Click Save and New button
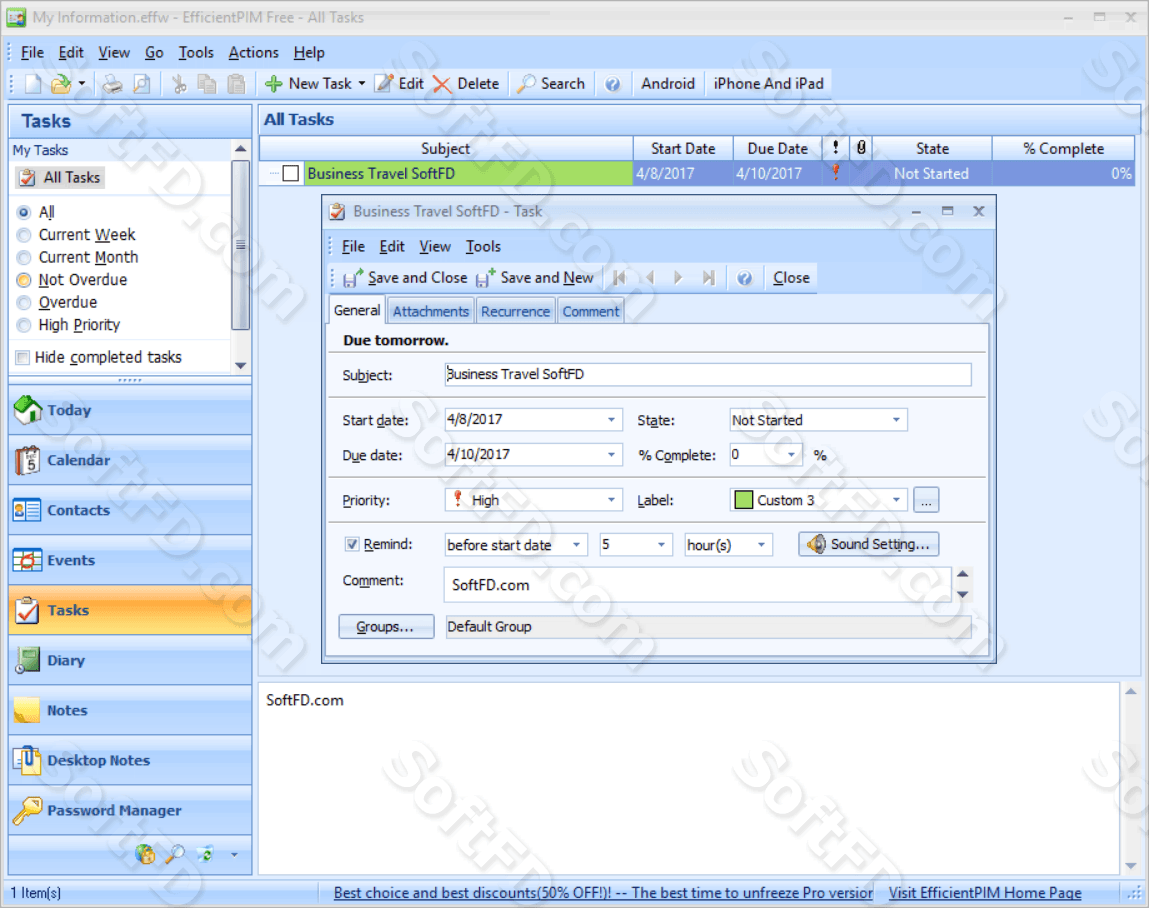The width and height of the screenshot is (1149, 908). click(x=535, y=278)
